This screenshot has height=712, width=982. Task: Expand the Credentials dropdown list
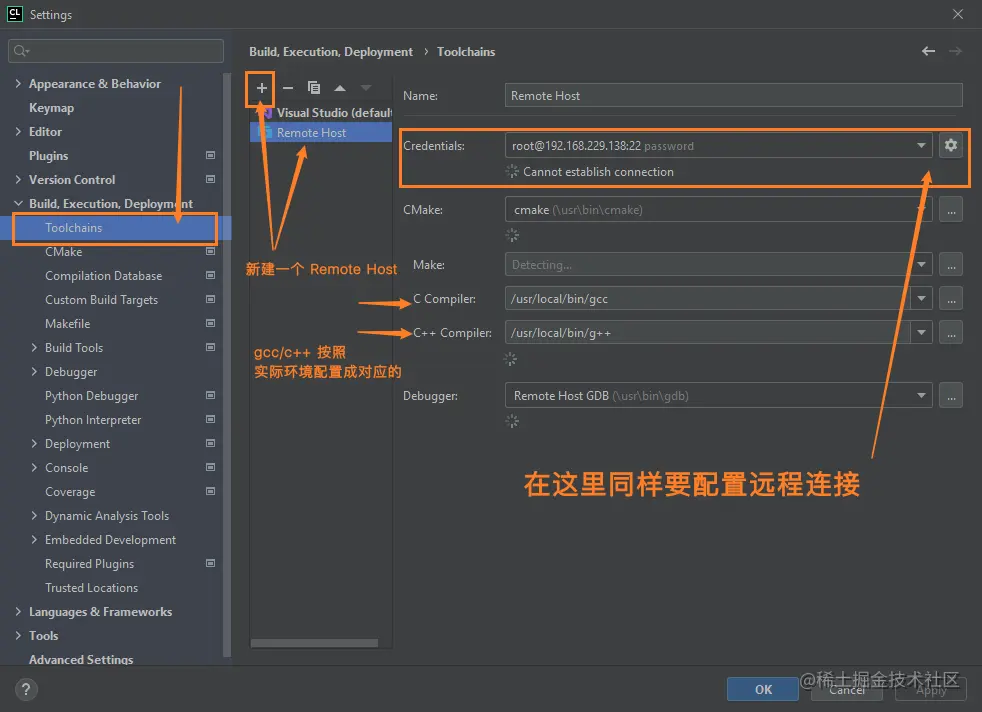tap(922, 145)
